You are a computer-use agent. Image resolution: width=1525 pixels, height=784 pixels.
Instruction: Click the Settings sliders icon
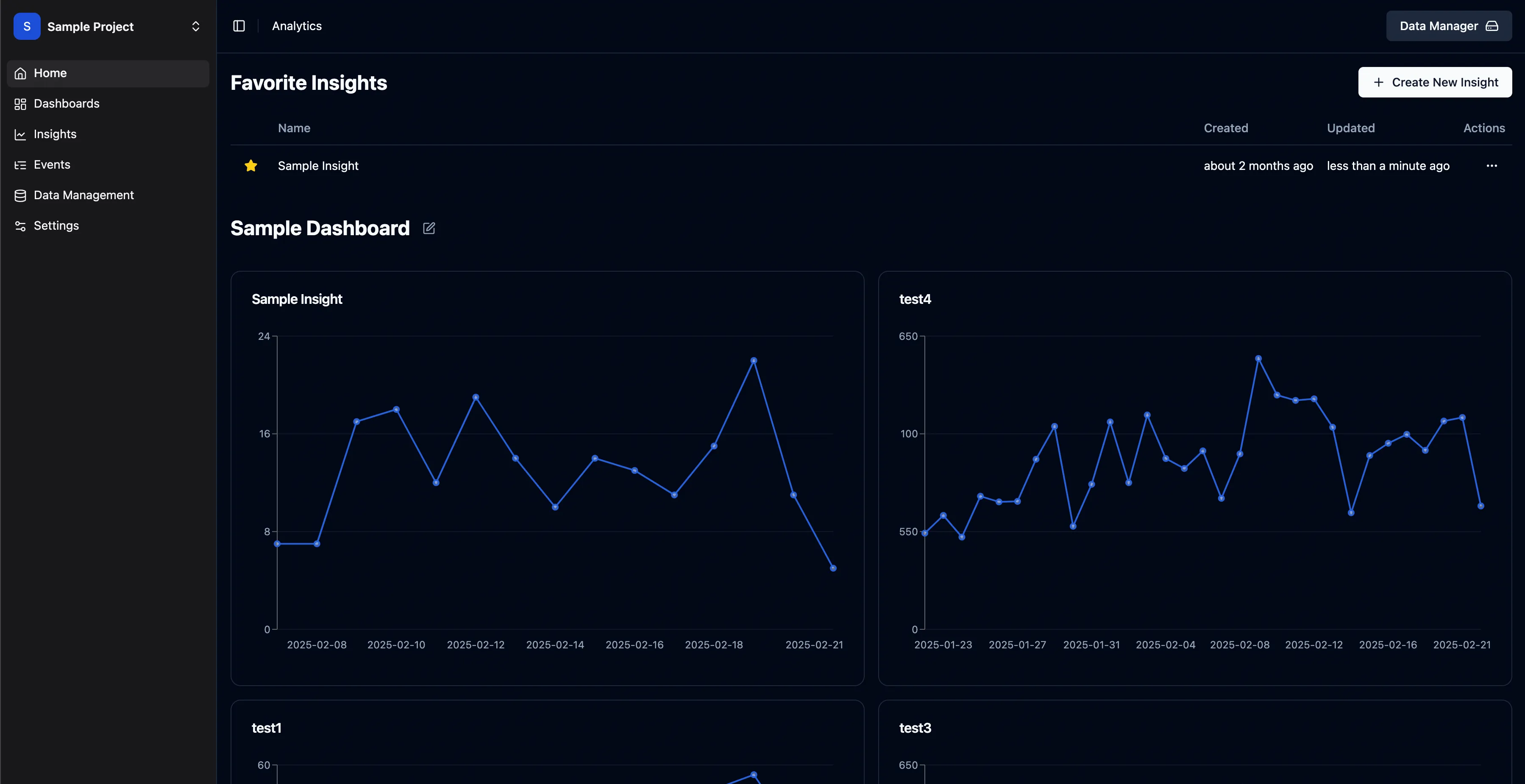20,226
